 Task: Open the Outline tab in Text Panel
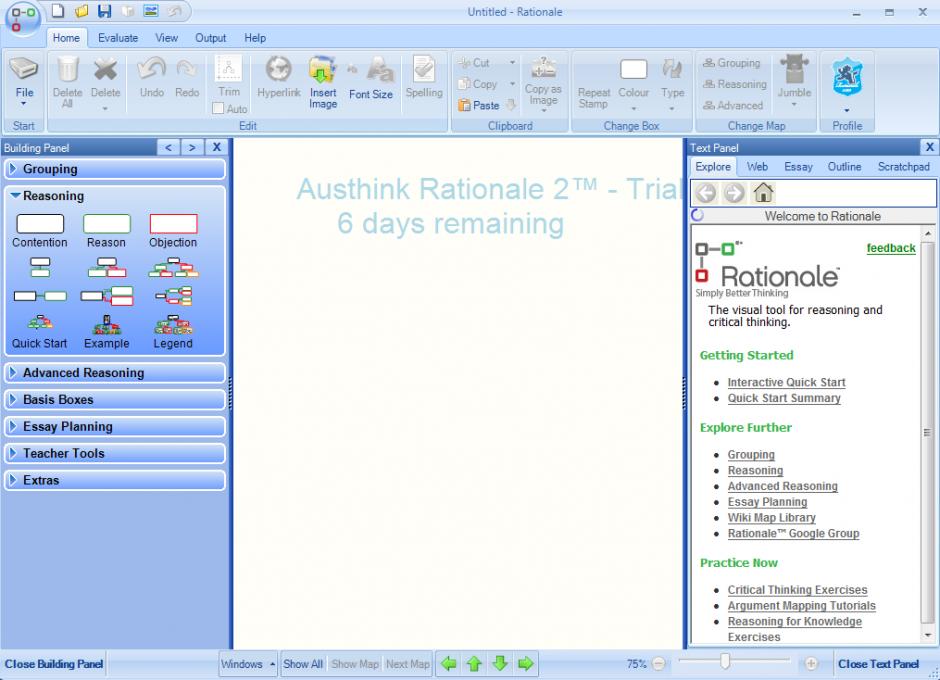(x=844, y=167)
